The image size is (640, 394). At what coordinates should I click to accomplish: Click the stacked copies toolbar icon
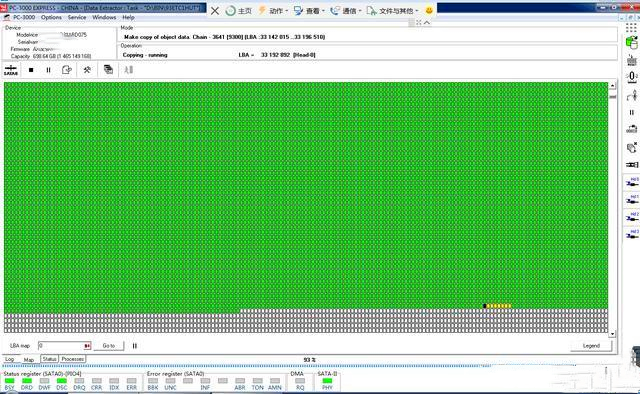click(x=108, y=69)
